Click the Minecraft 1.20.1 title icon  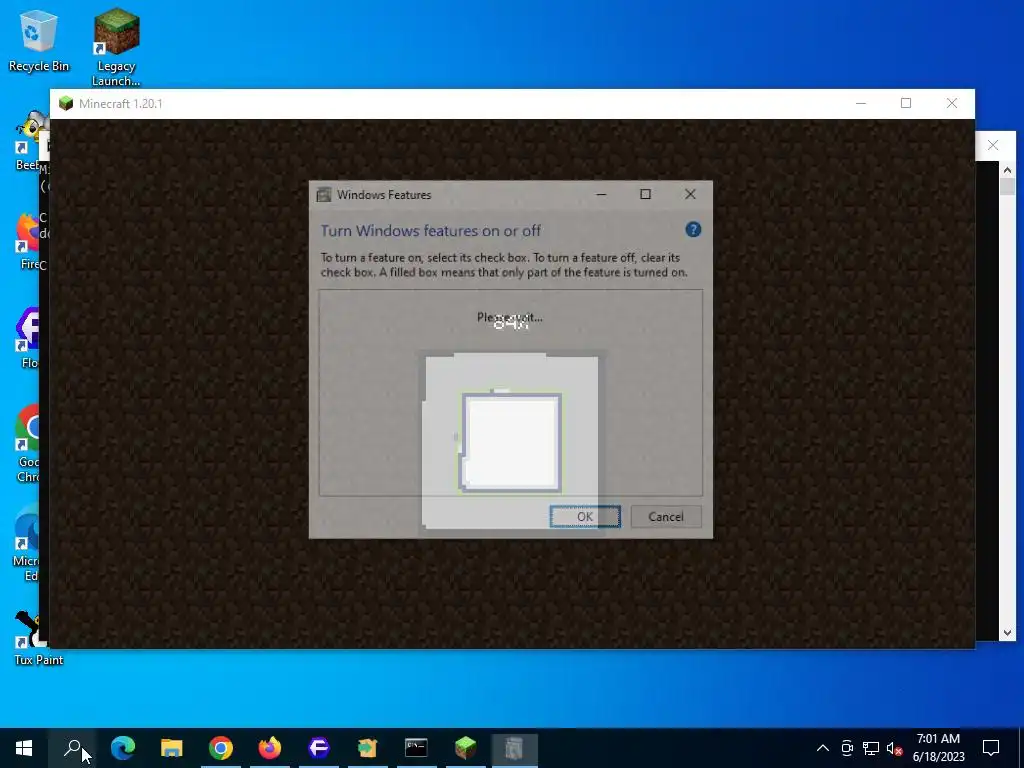click(x=66, y=104)
